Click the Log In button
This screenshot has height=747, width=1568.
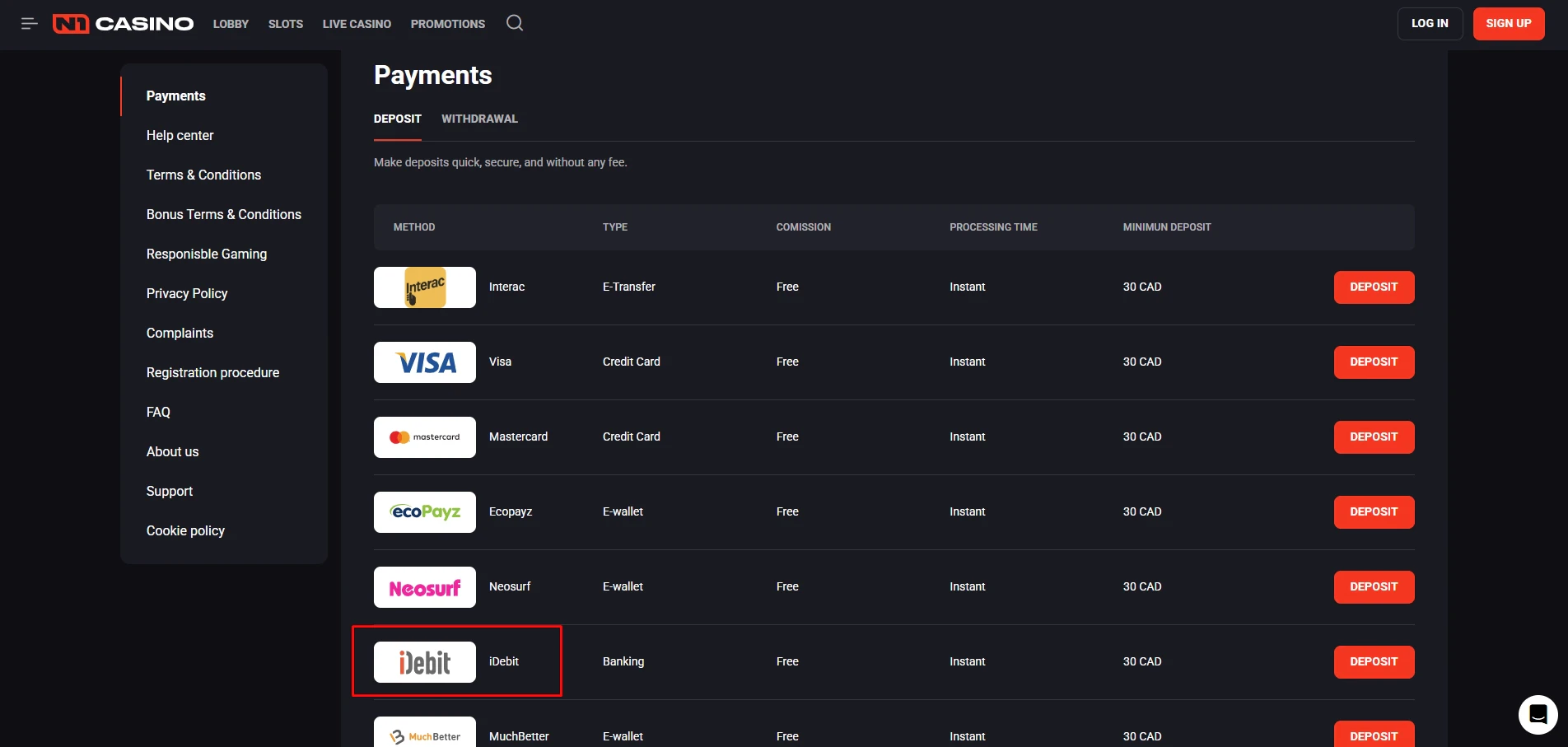tap(1430, 24)
